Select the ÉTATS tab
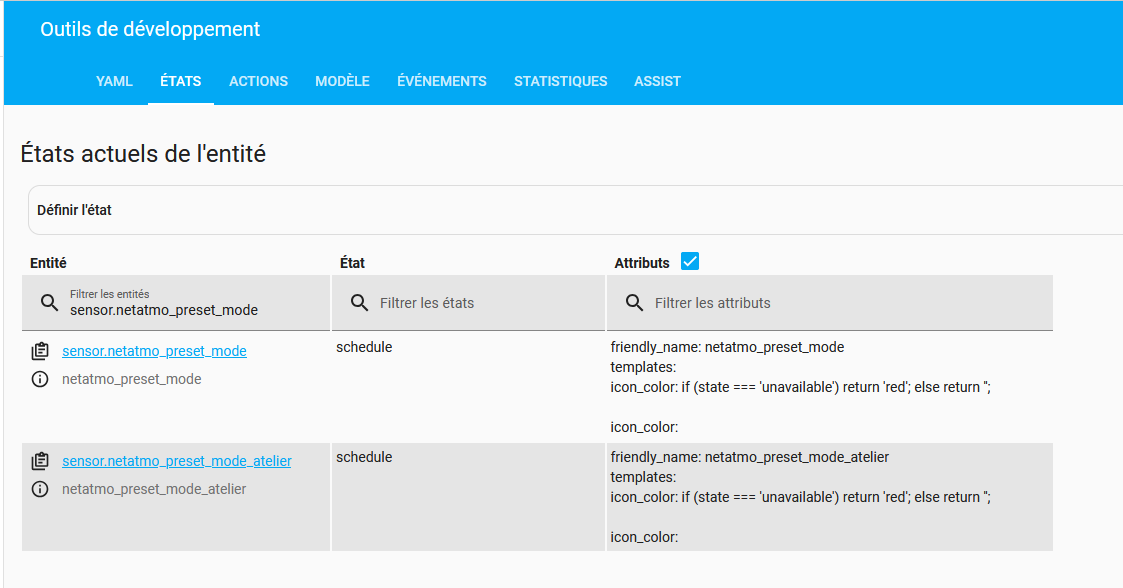 tap(181, 81)
